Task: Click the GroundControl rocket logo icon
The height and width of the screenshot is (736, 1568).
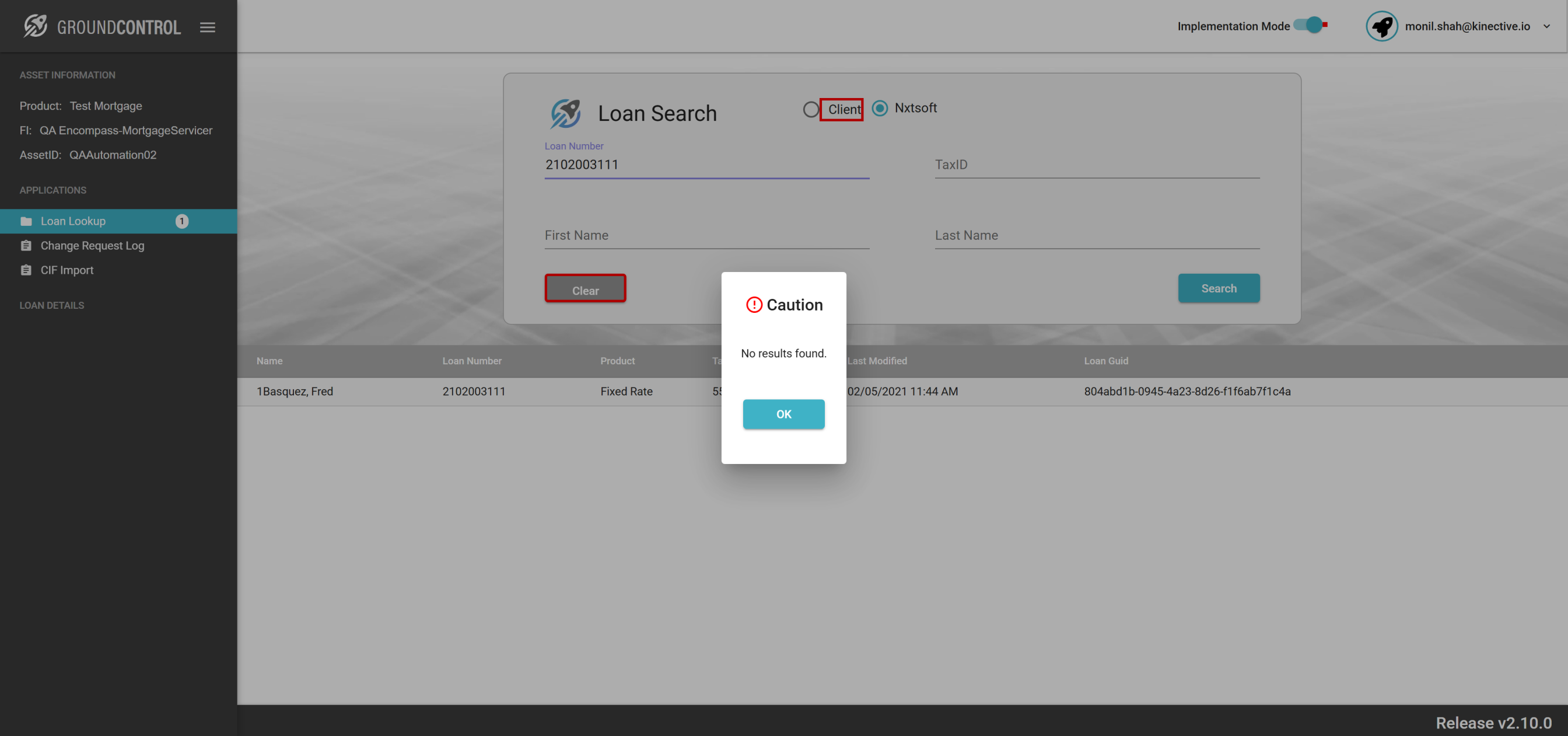Action: pyautogui.click(x=36, y=26)
